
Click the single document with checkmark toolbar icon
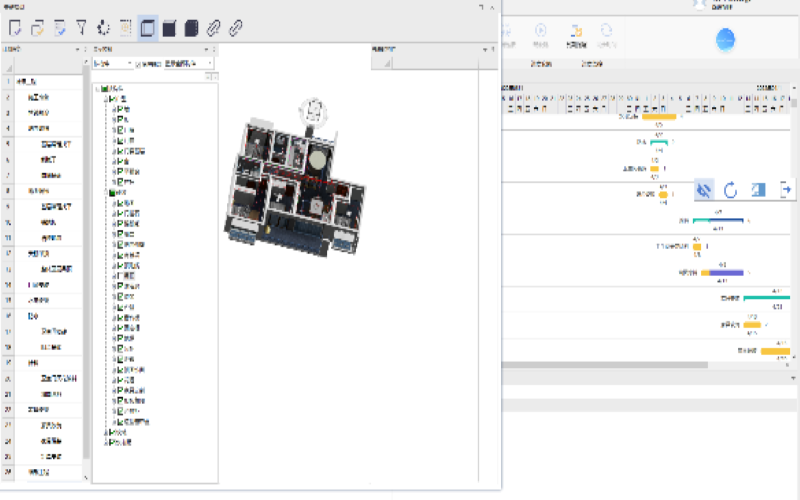pyautogui.click(x=15, y=28)
